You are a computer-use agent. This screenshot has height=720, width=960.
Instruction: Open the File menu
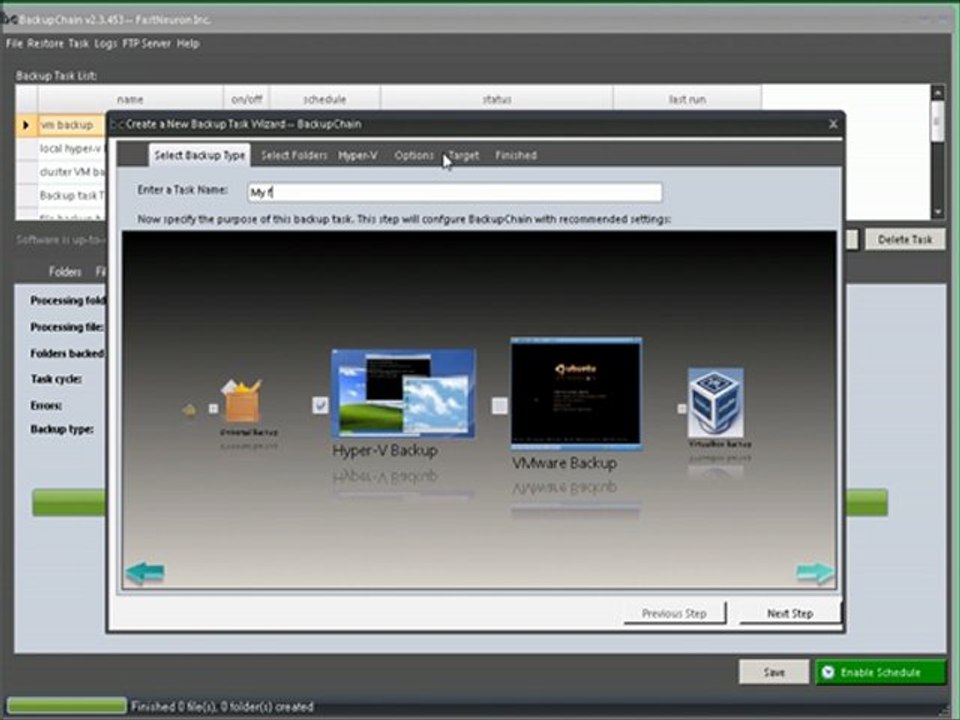pos(14,43)
